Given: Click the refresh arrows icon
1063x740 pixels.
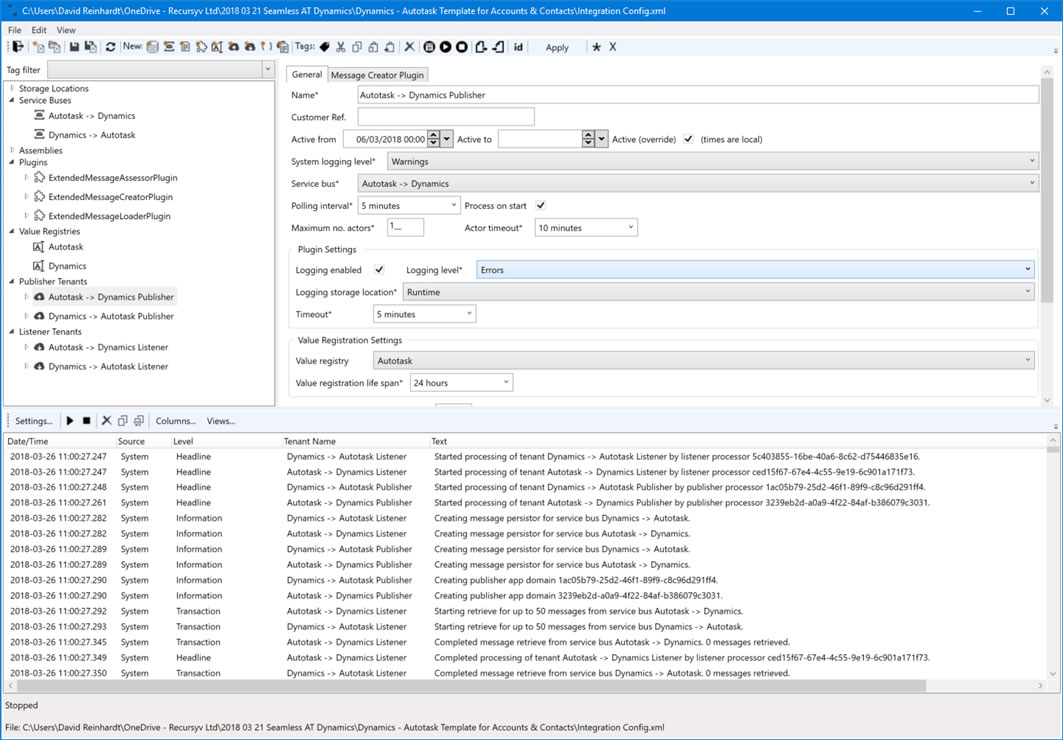Looking at the screenshot, I should click(111, 47).
